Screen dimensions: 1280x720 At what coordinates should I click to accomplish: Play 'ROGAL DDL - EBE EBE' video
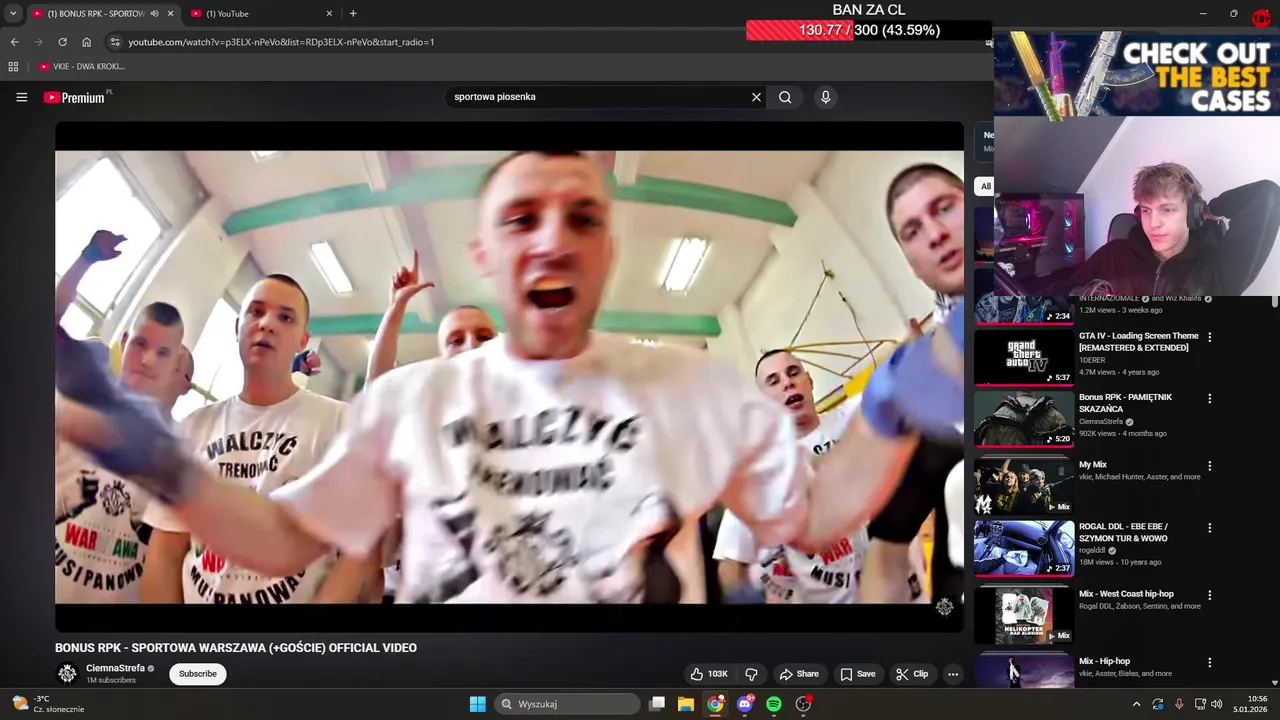click(1123, 532)
